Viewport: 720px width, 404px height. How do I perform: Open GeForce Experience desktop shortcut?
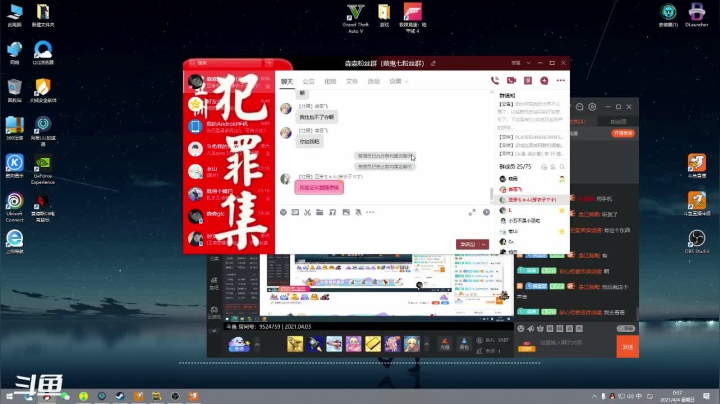[43, 169]
